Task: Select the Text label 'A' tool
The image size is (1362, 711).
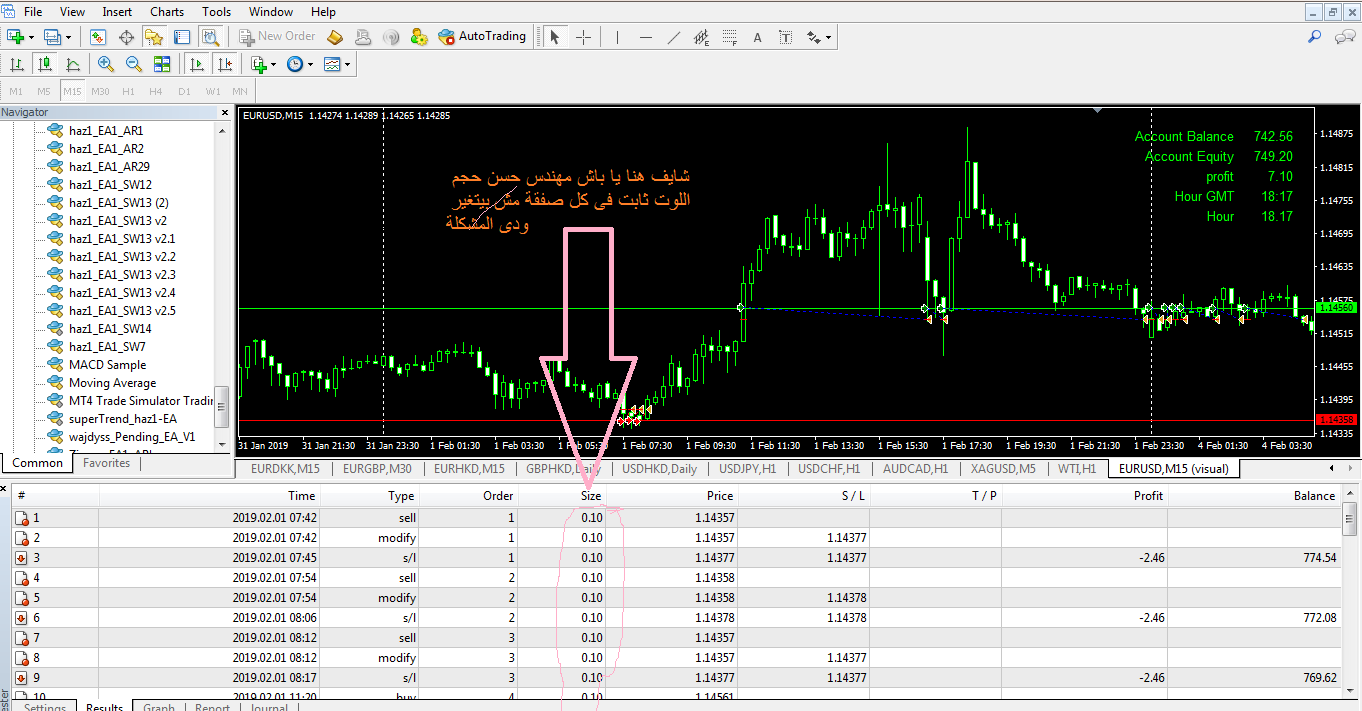Action: 757,37
